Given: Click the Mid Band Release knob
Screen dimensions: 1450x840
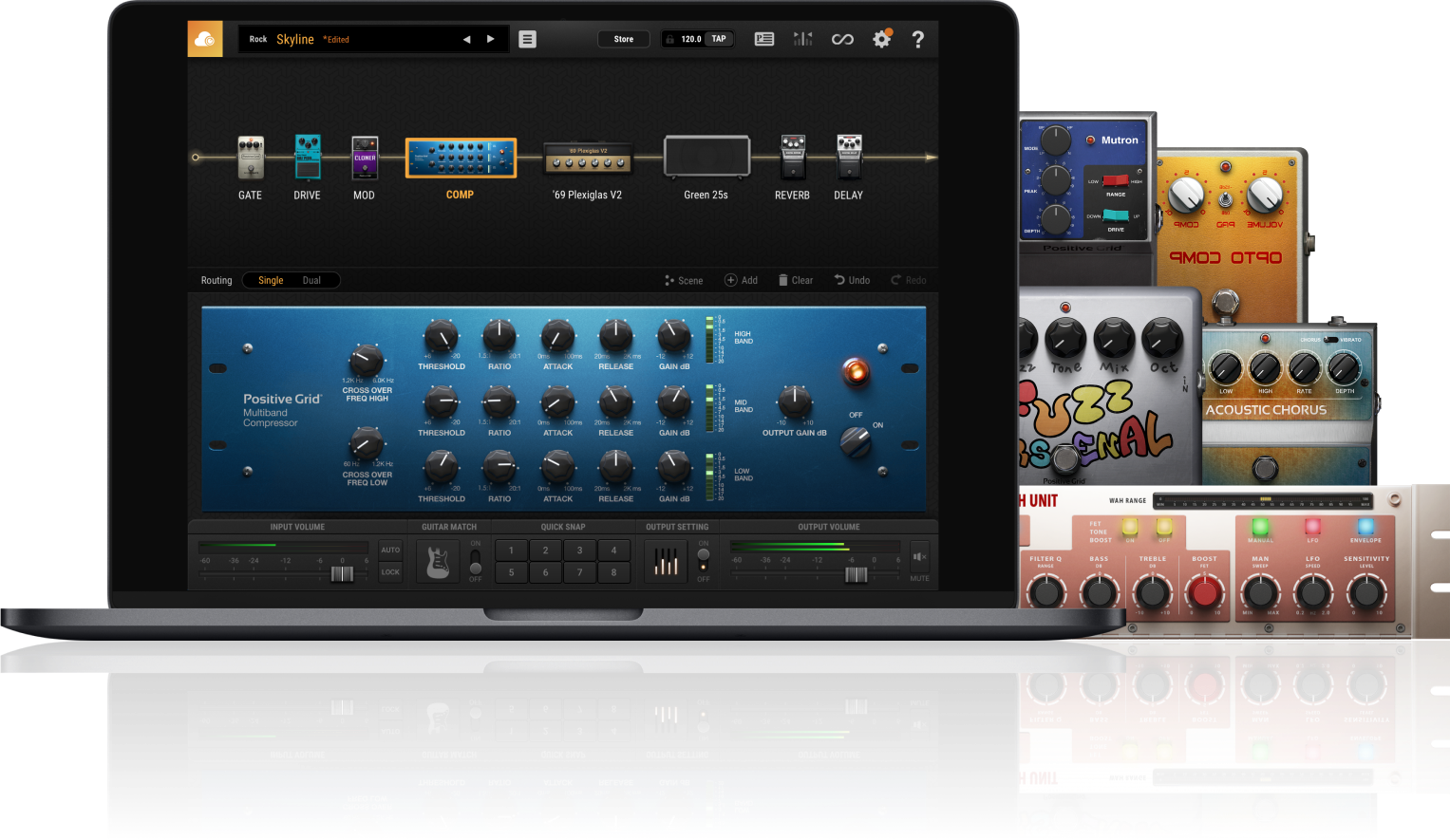Looking at the screenshot, I should tap(615, 402).
